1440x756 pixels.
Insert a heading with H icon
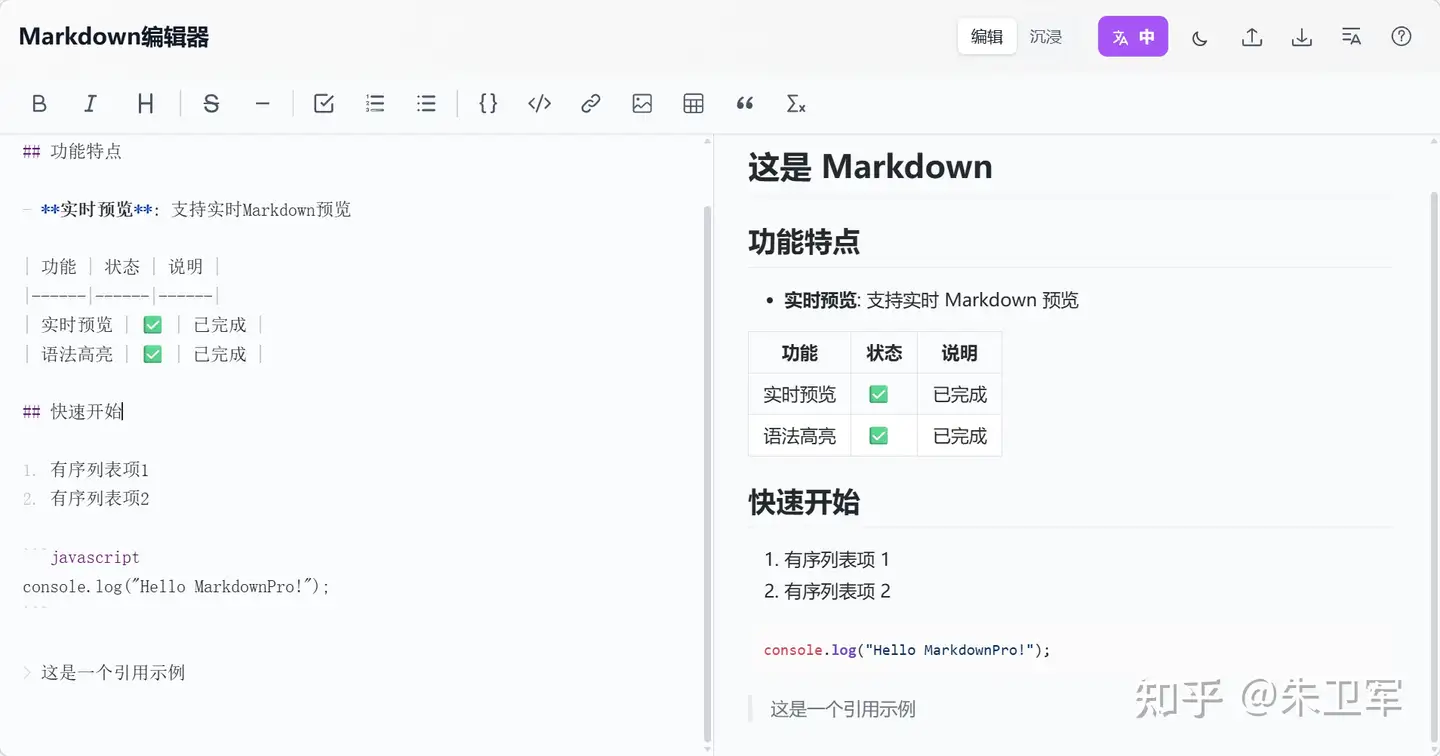point(146,103)
